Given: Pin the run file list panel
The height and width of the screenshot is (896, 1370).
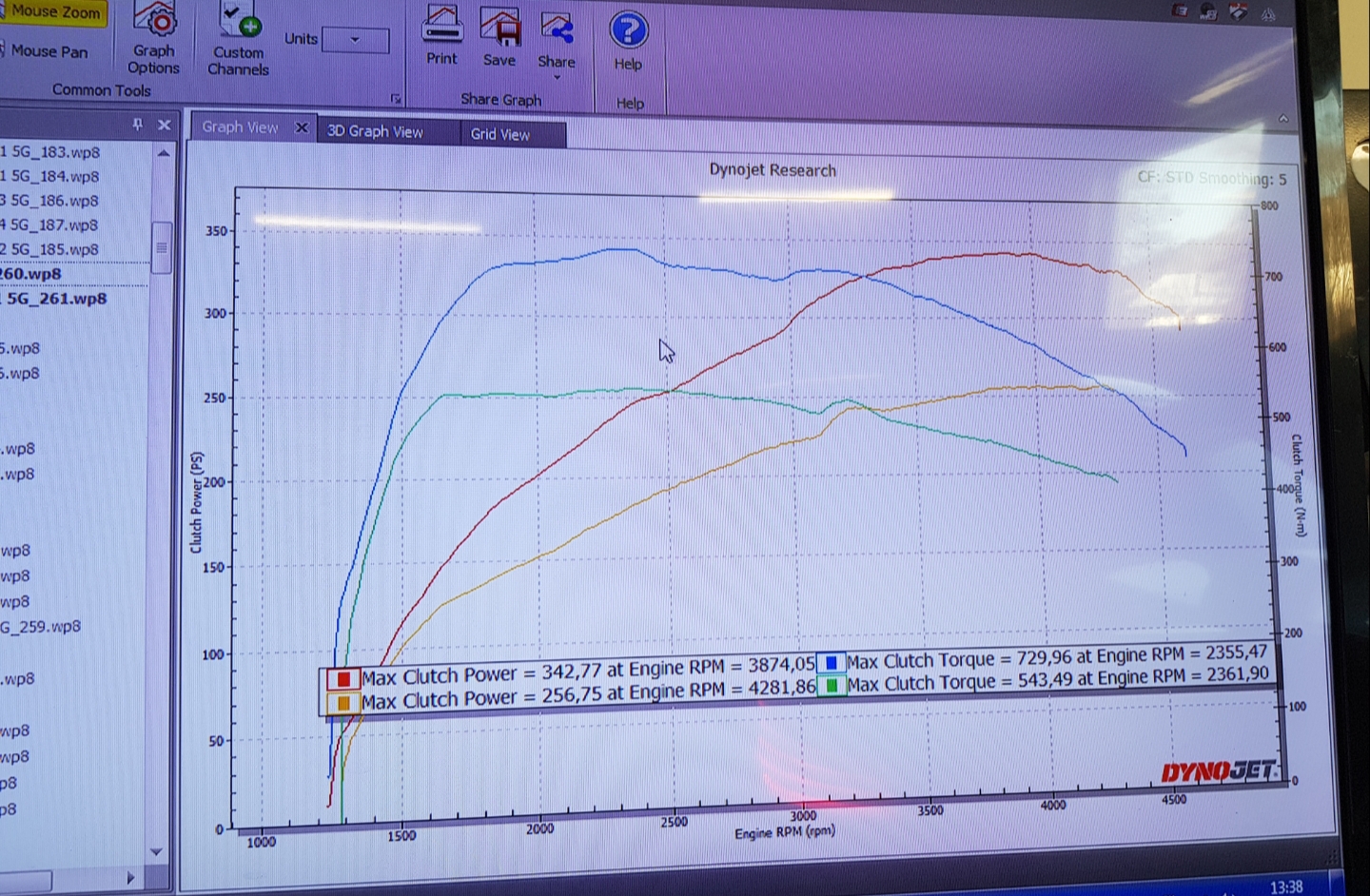Looking at the screenshot, I should coord(138,125).
